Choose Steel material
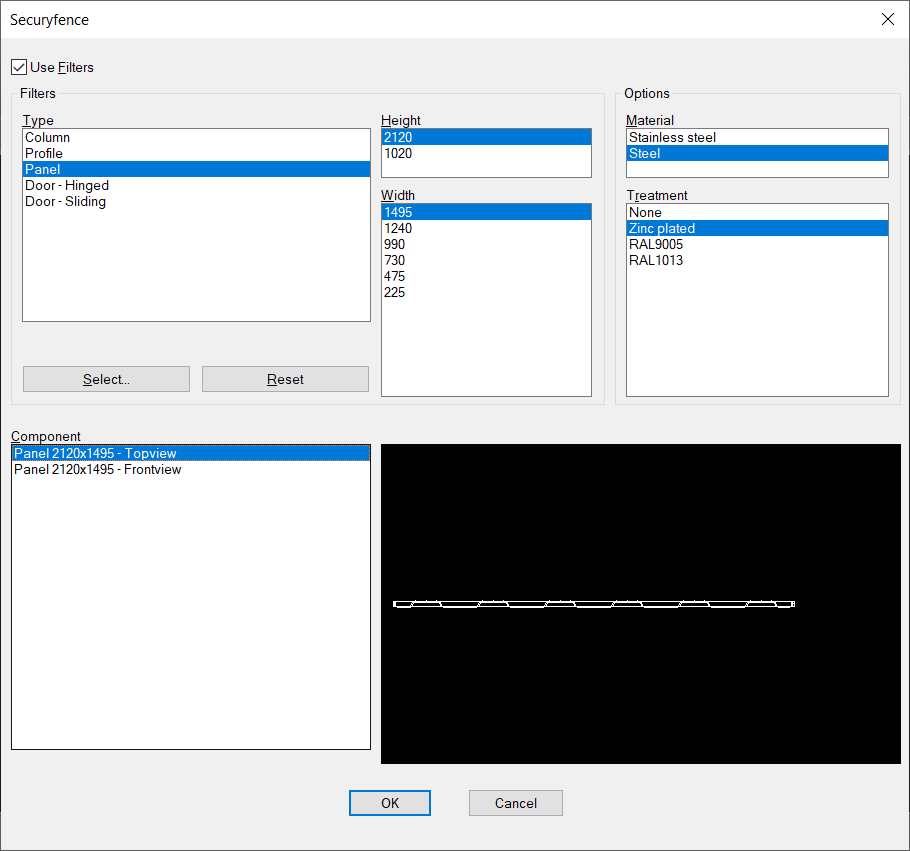This screenshot has height=851, width=910. click(x=757, y=153)
